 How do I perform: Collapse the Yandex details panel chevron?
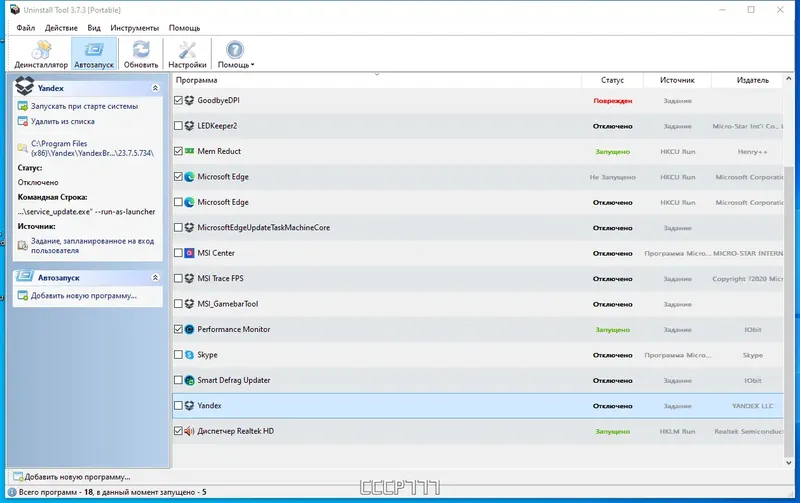[x=155, y=88]
